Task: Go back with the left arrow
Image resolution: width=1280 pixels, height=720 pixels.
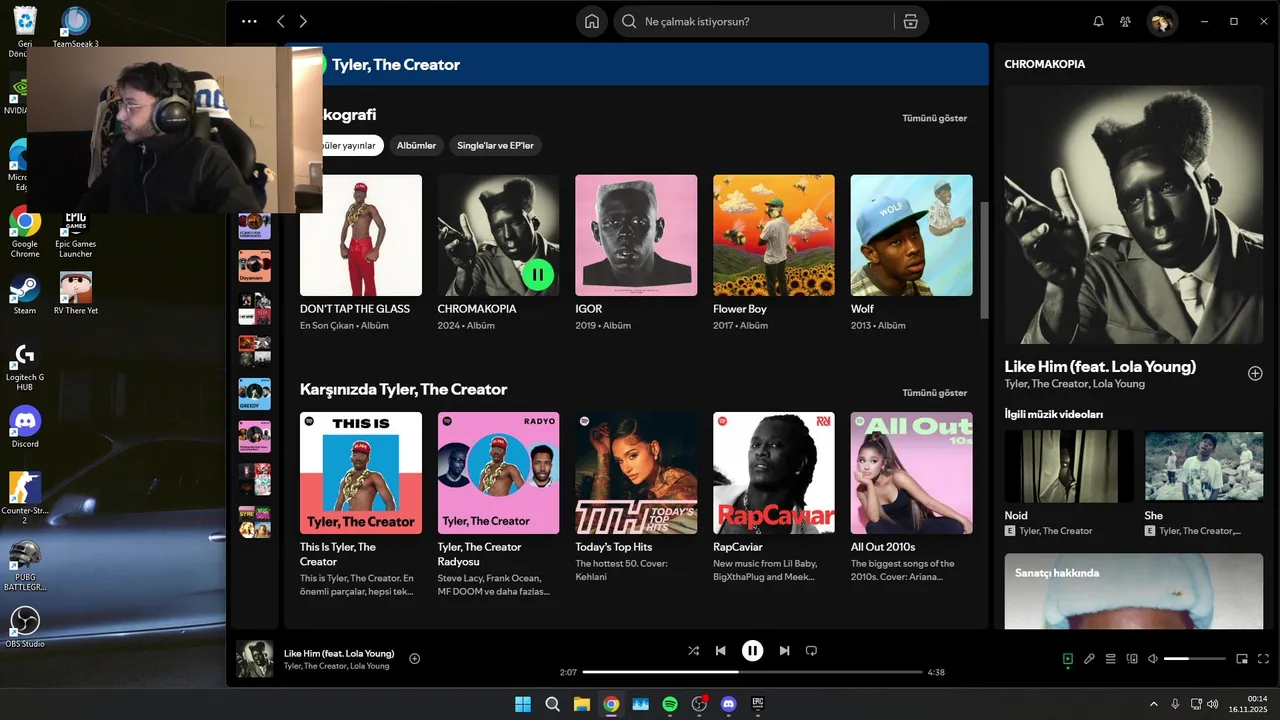Action: [x=281, y=21]
